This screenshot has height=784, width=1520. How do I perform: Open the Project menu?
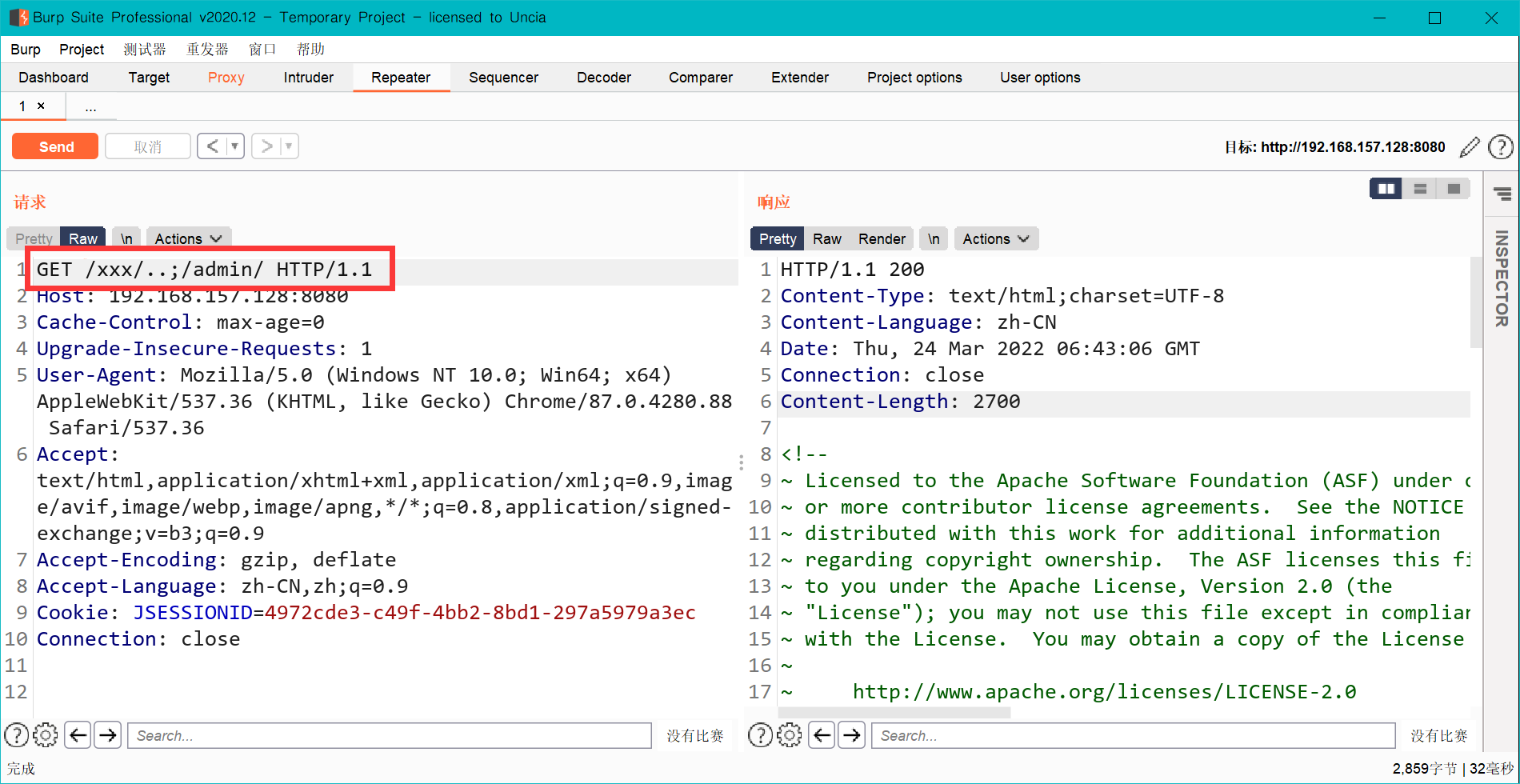tap(82, 49)
